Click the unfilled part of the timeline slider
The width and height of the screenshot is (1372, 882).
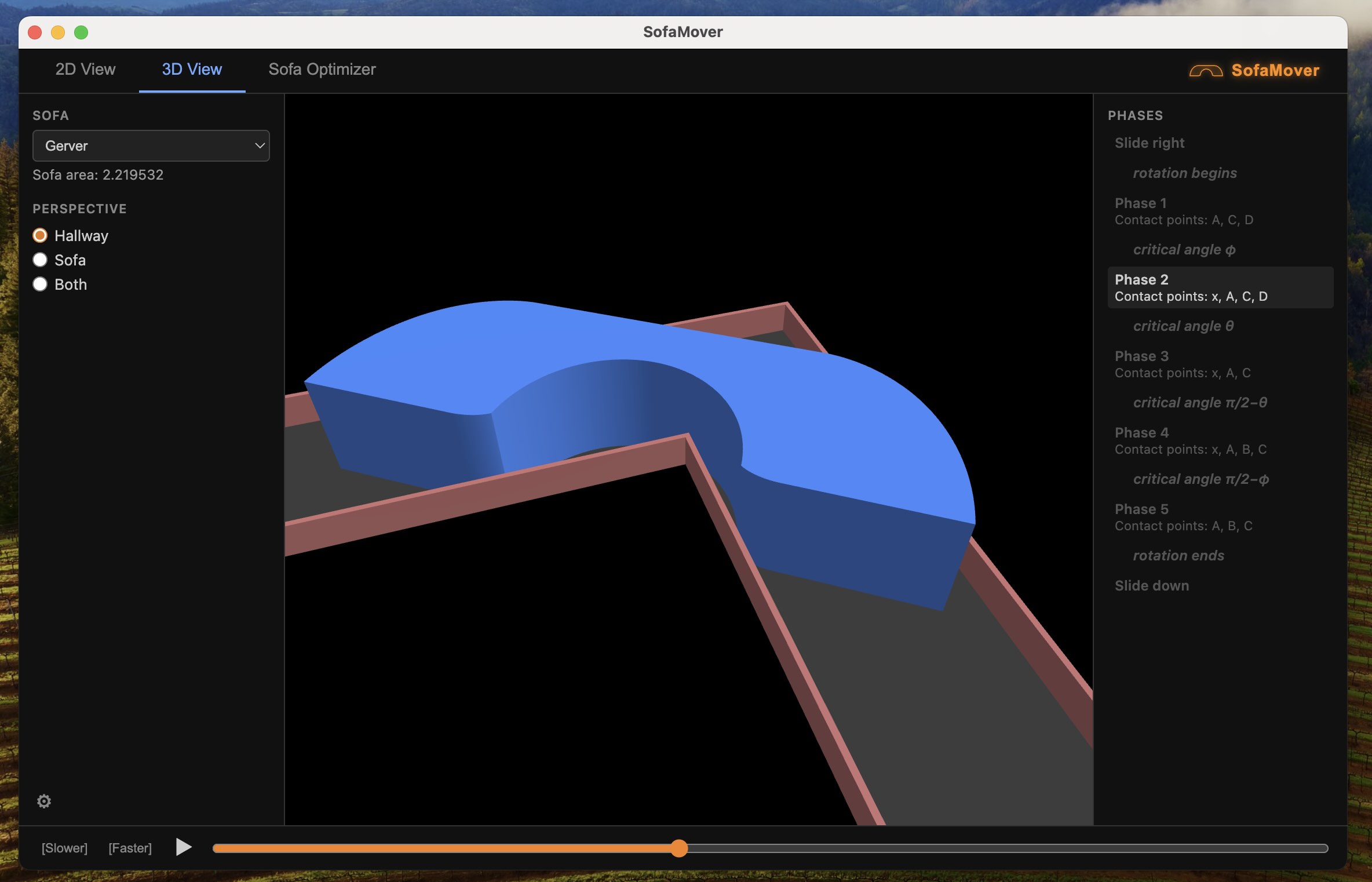tap(1008, 848)
